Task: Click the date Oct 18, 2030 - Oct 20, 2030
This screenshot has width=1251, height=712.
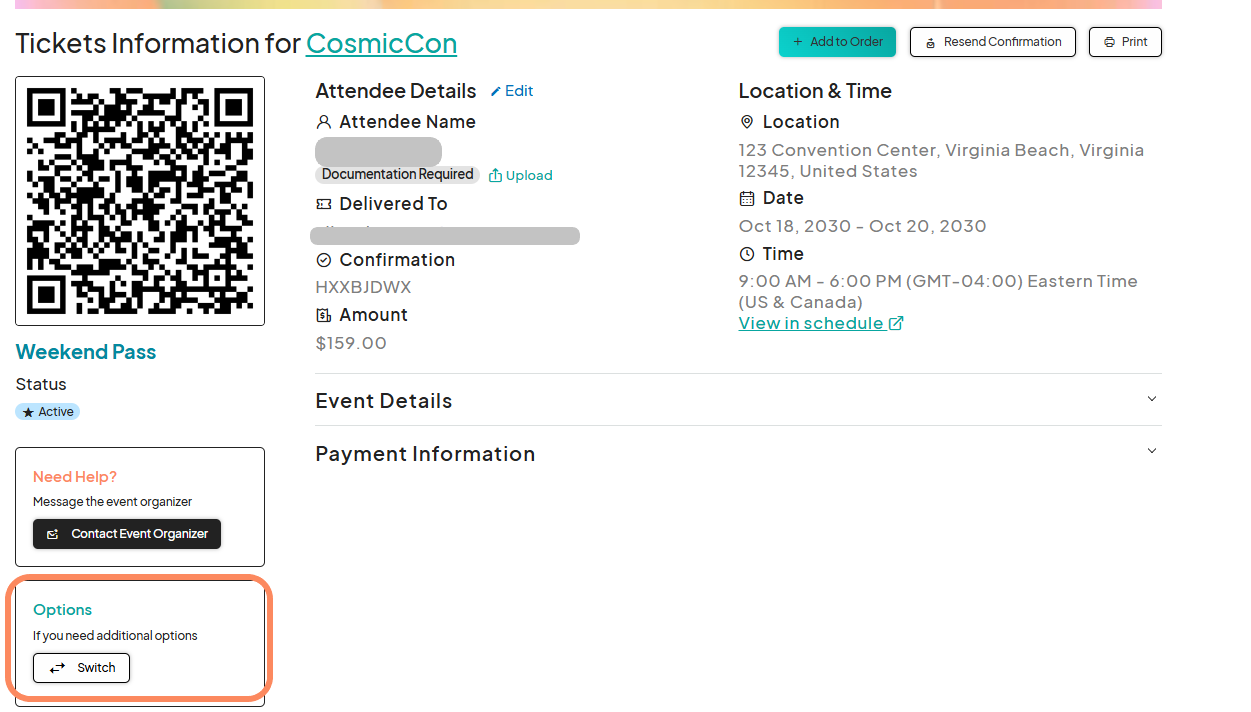Action: click(863, 226)
